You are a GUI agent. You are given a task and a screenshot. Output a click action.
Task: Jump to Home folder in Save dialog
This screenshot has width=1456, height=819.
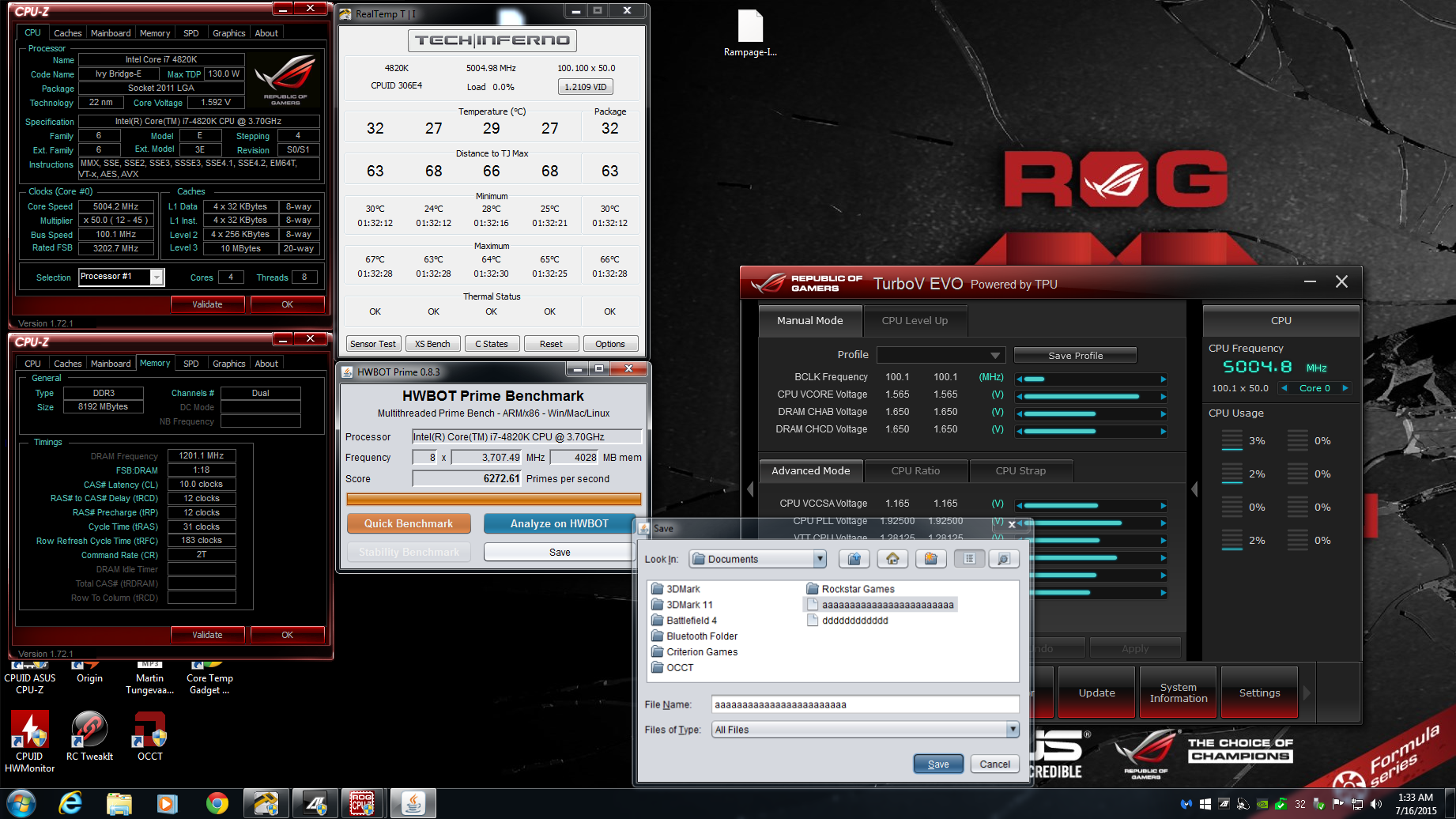coord(892,559)
